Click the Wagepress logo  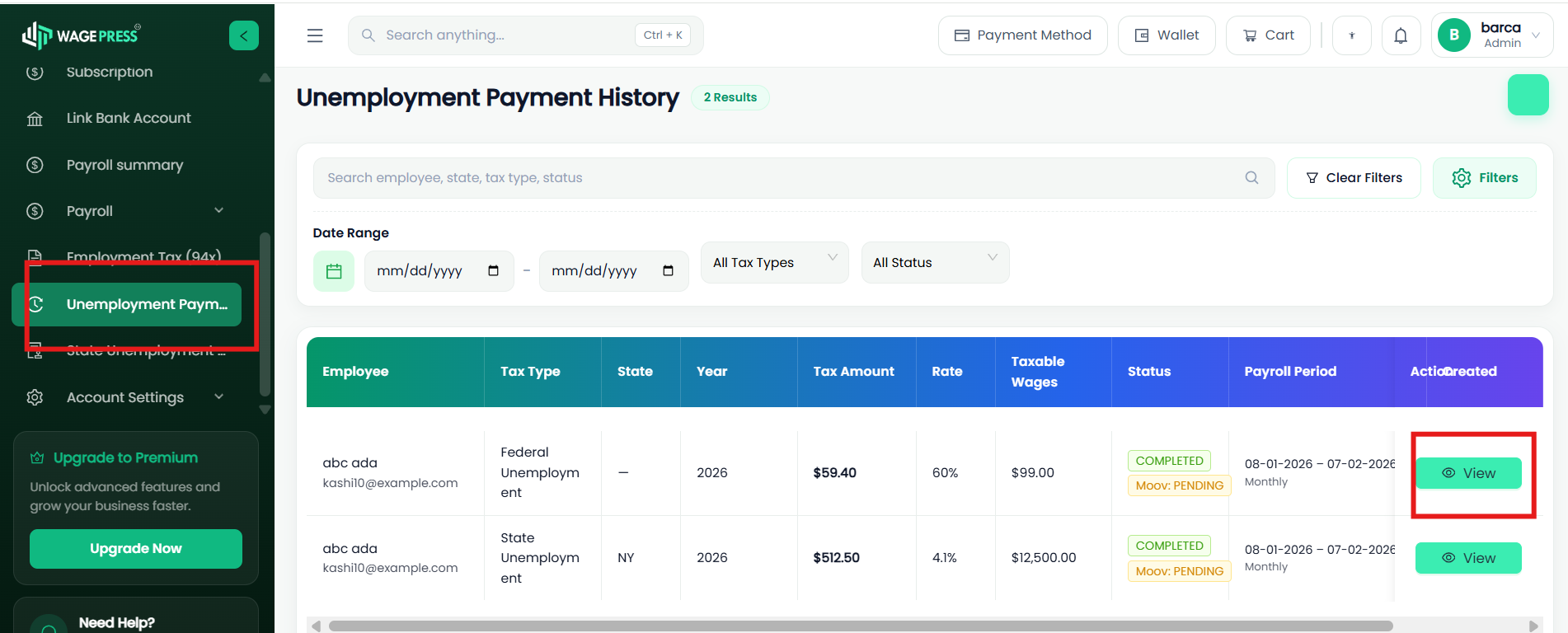coord(81,35)
